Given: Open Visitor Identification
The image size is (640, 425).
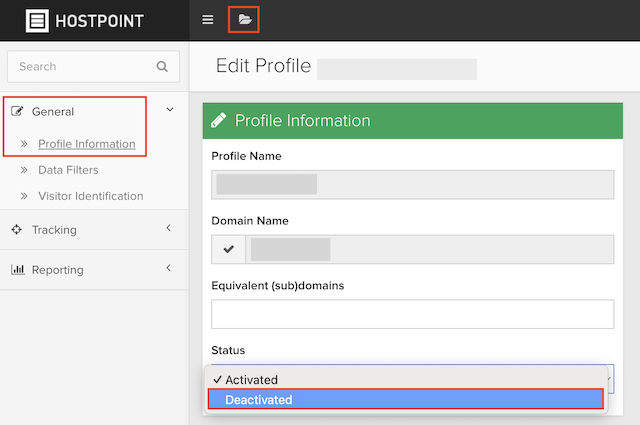Looking at the screenshot, I should (x=91, y=196).
